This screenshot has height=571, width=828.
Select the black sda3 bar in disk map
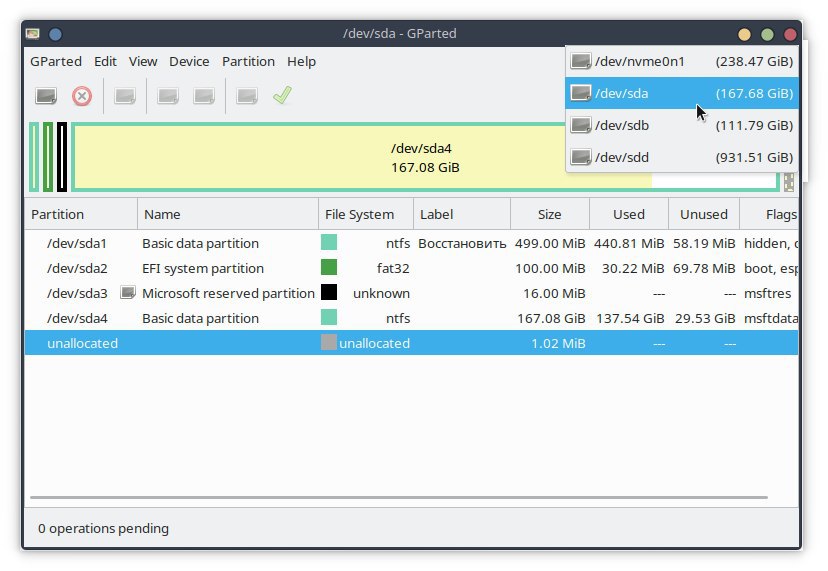[62, 157]
